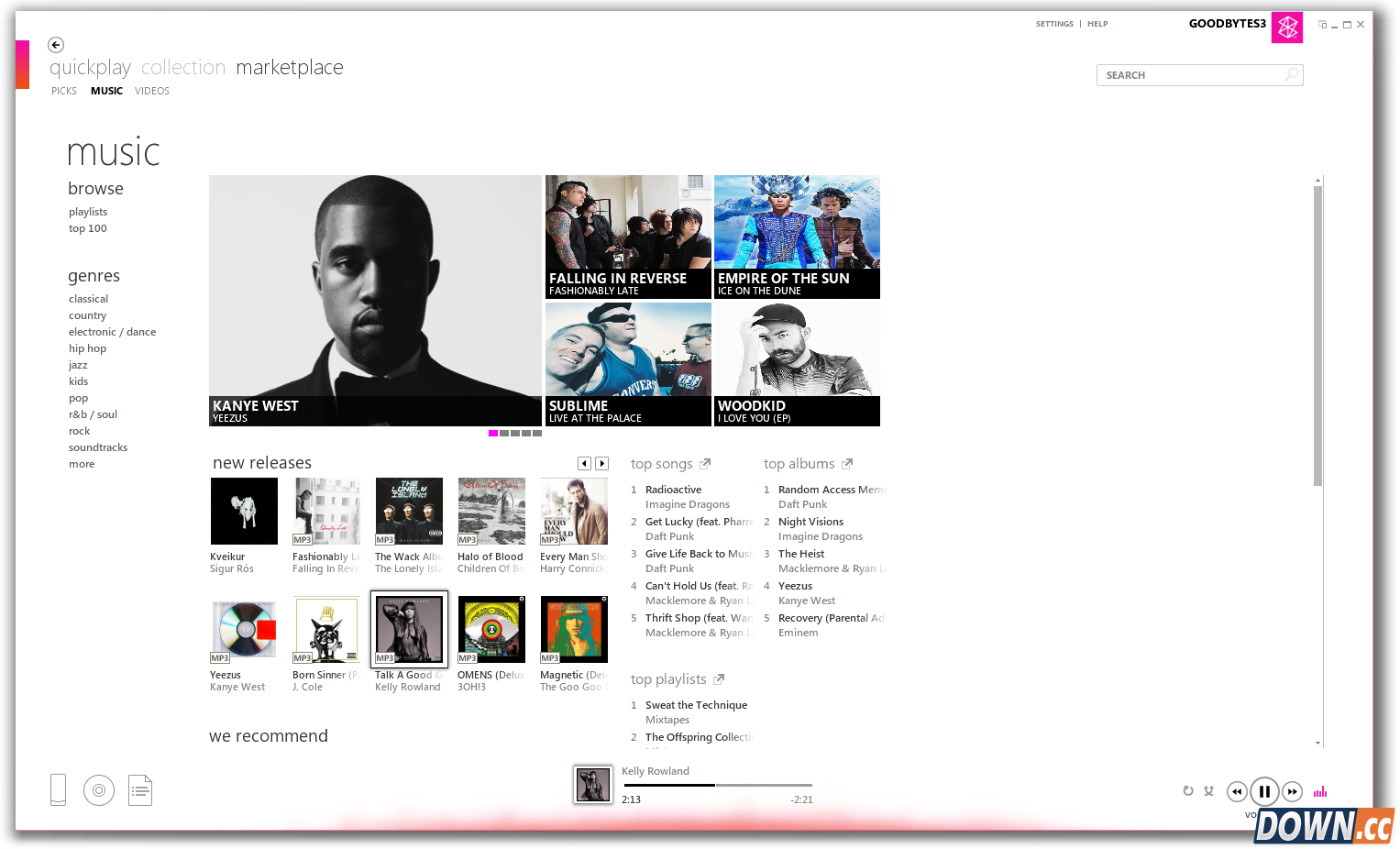1400x849 pixels.
Task: Open the marketplace section
Action: point(289,67)
